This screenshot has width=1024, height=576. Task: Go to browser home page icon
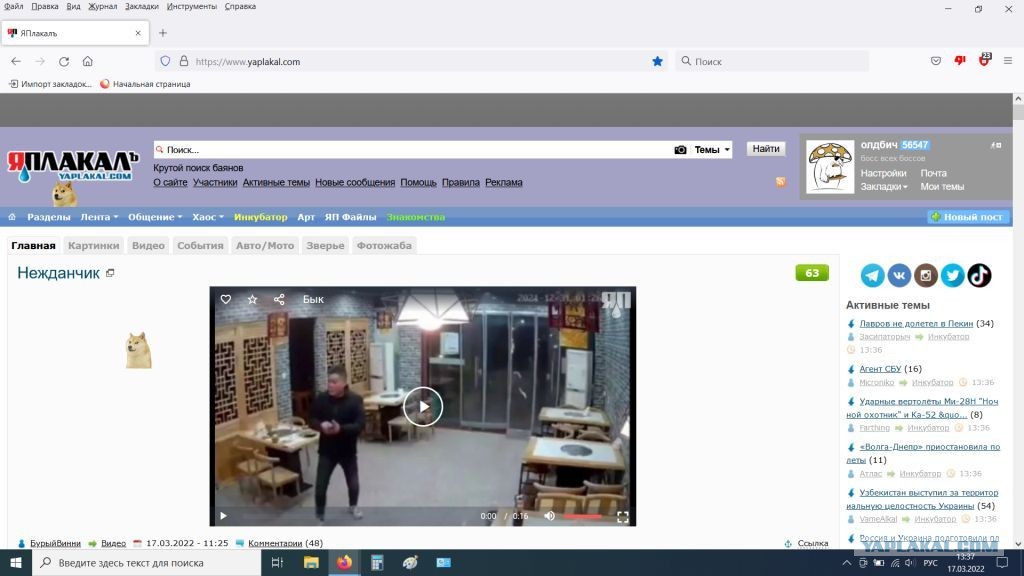(88, 61)
